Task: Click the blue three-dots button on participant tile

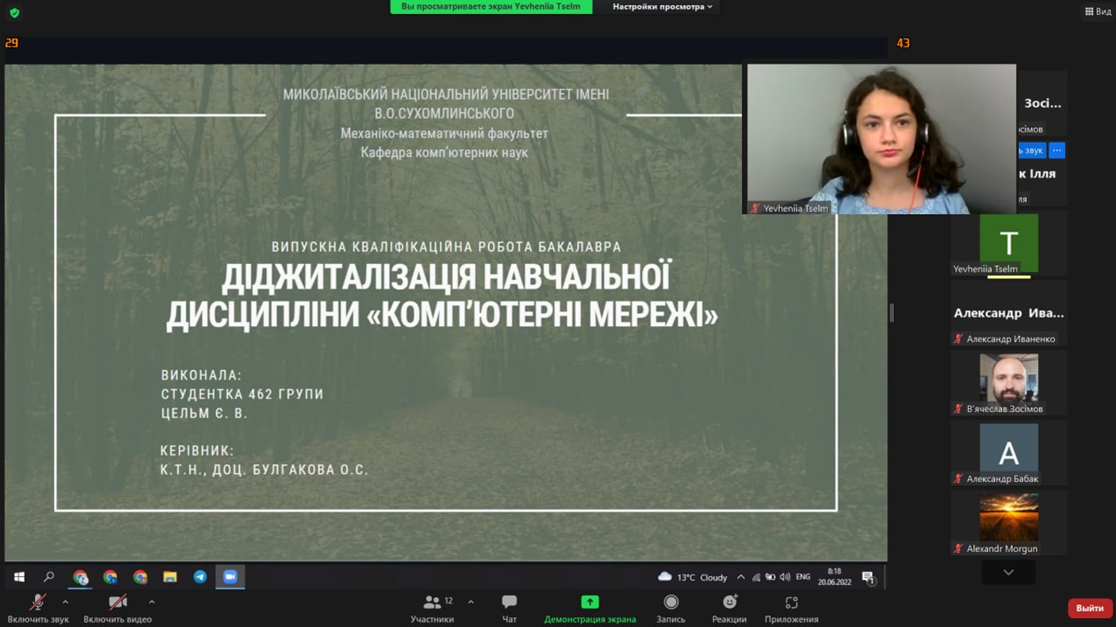Action: pos(1057,151)
